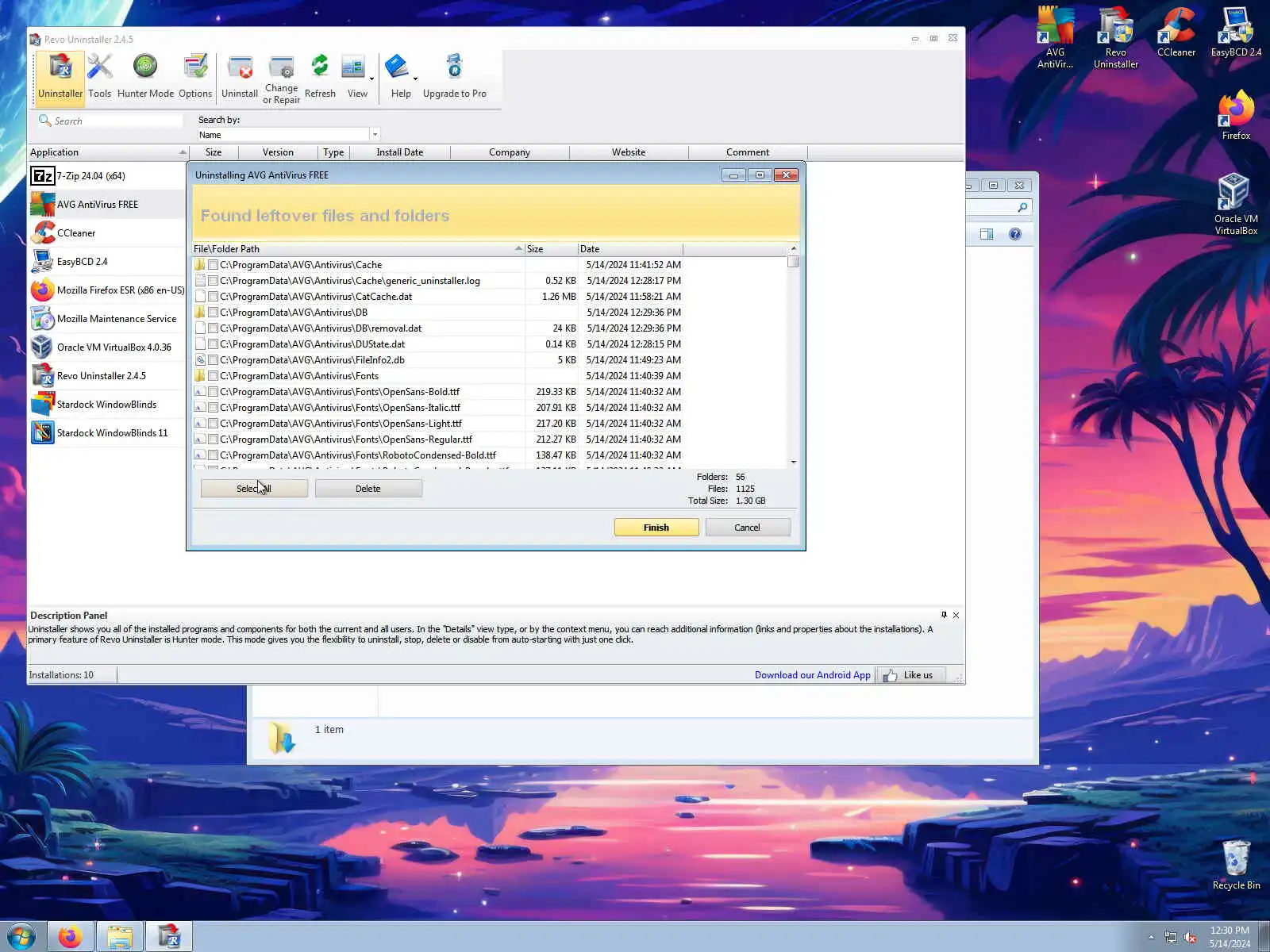Sort applications by Website column
The height and width of the screenshot is (952, 1270).
coord(629,152)
